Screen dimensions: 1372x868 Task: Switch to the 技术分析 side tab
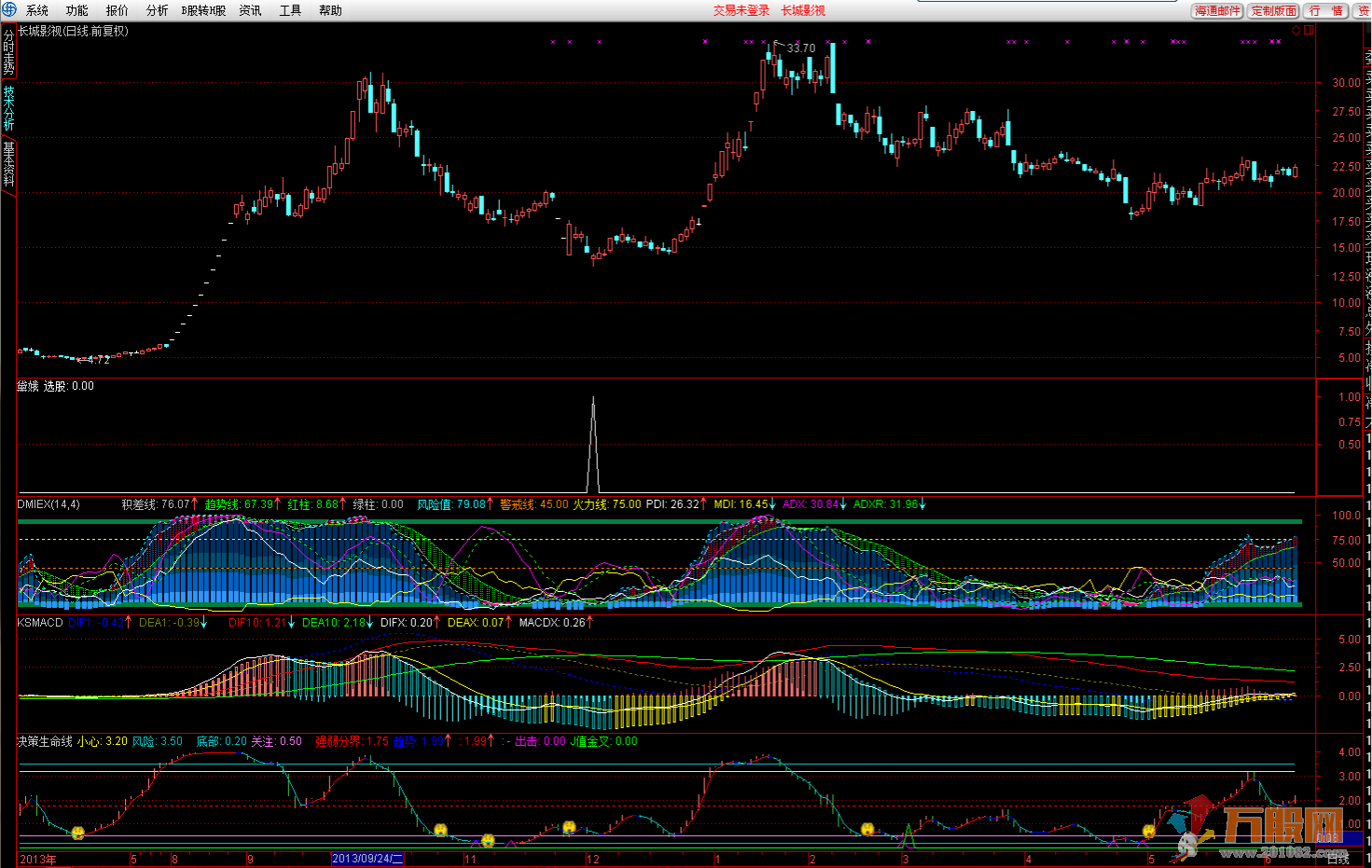point(8,108)
